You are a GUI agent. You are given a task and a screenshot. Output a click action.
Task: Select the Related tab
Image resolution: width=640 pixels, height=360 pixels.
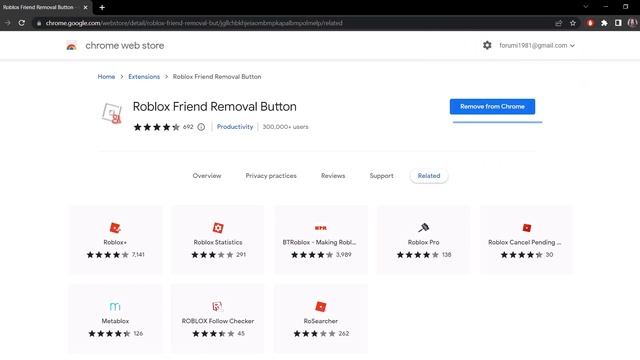point(429,176)
